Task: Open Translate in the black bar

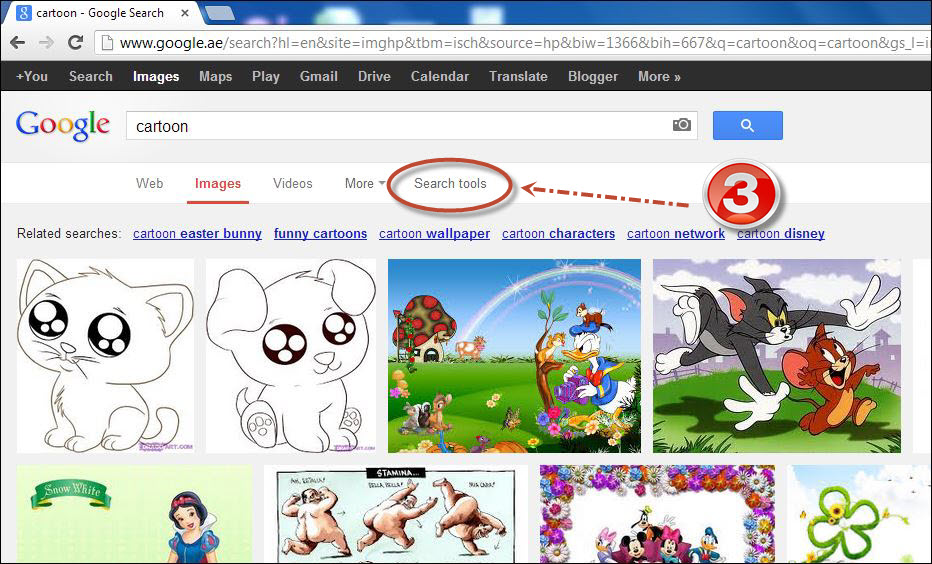Action: (518, 76)
